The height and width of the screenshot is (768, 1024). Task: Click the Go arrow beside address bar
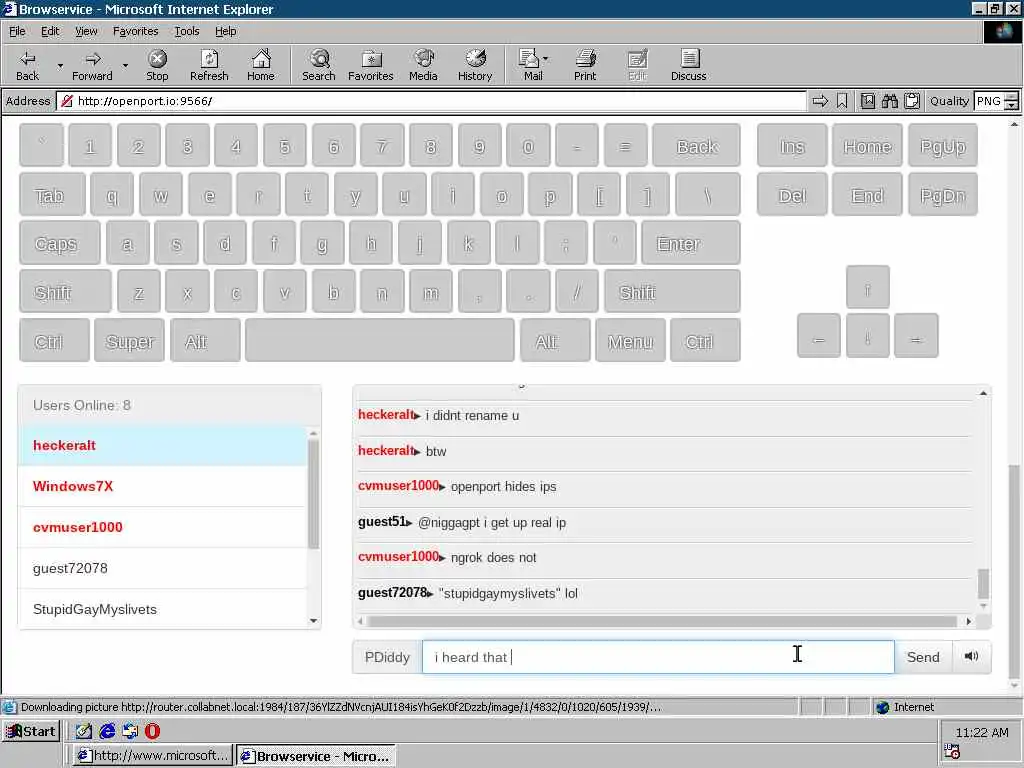(820, 101)
